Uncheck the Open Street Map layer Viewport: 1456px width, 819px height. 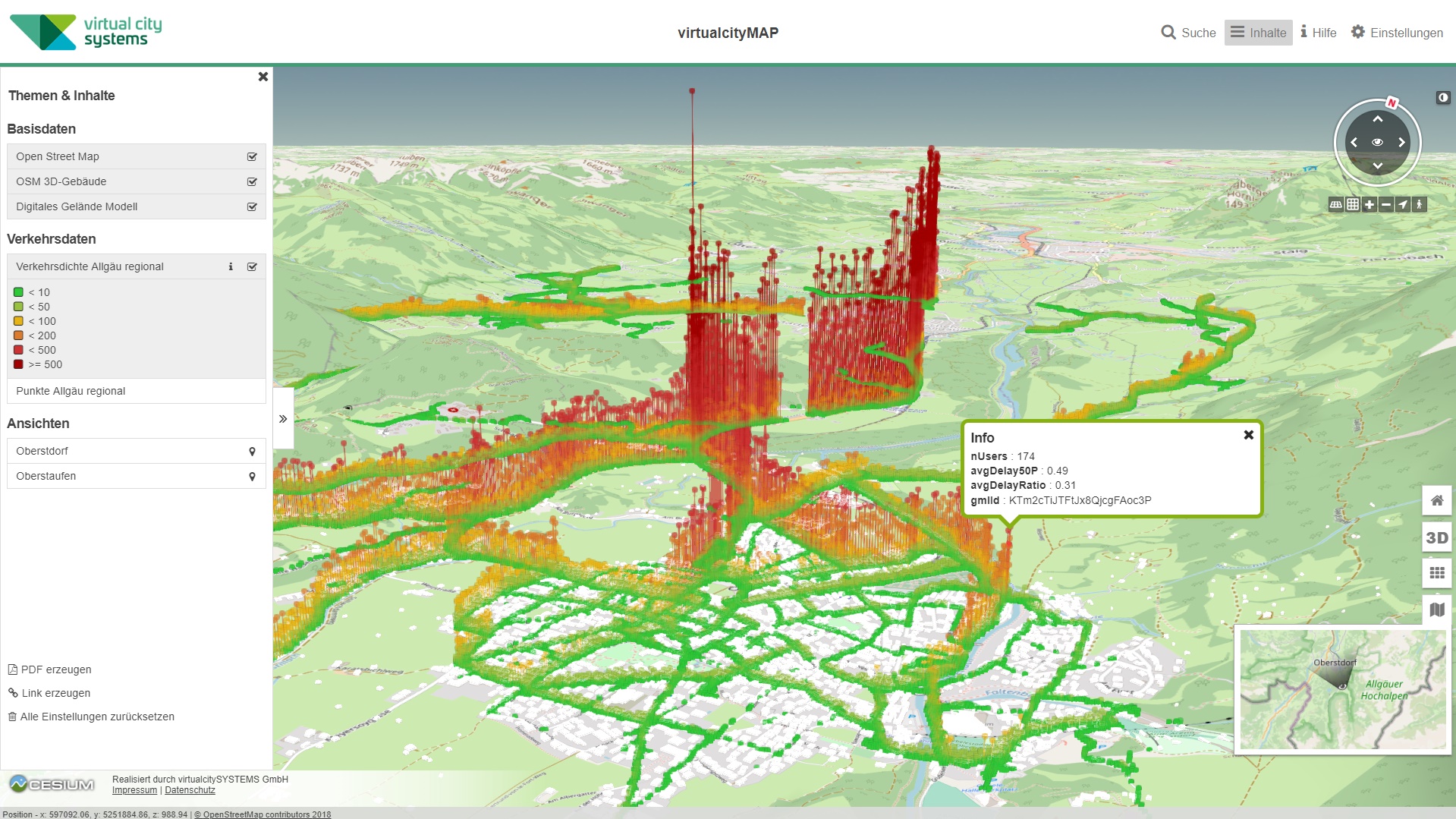tap(252, 156)
